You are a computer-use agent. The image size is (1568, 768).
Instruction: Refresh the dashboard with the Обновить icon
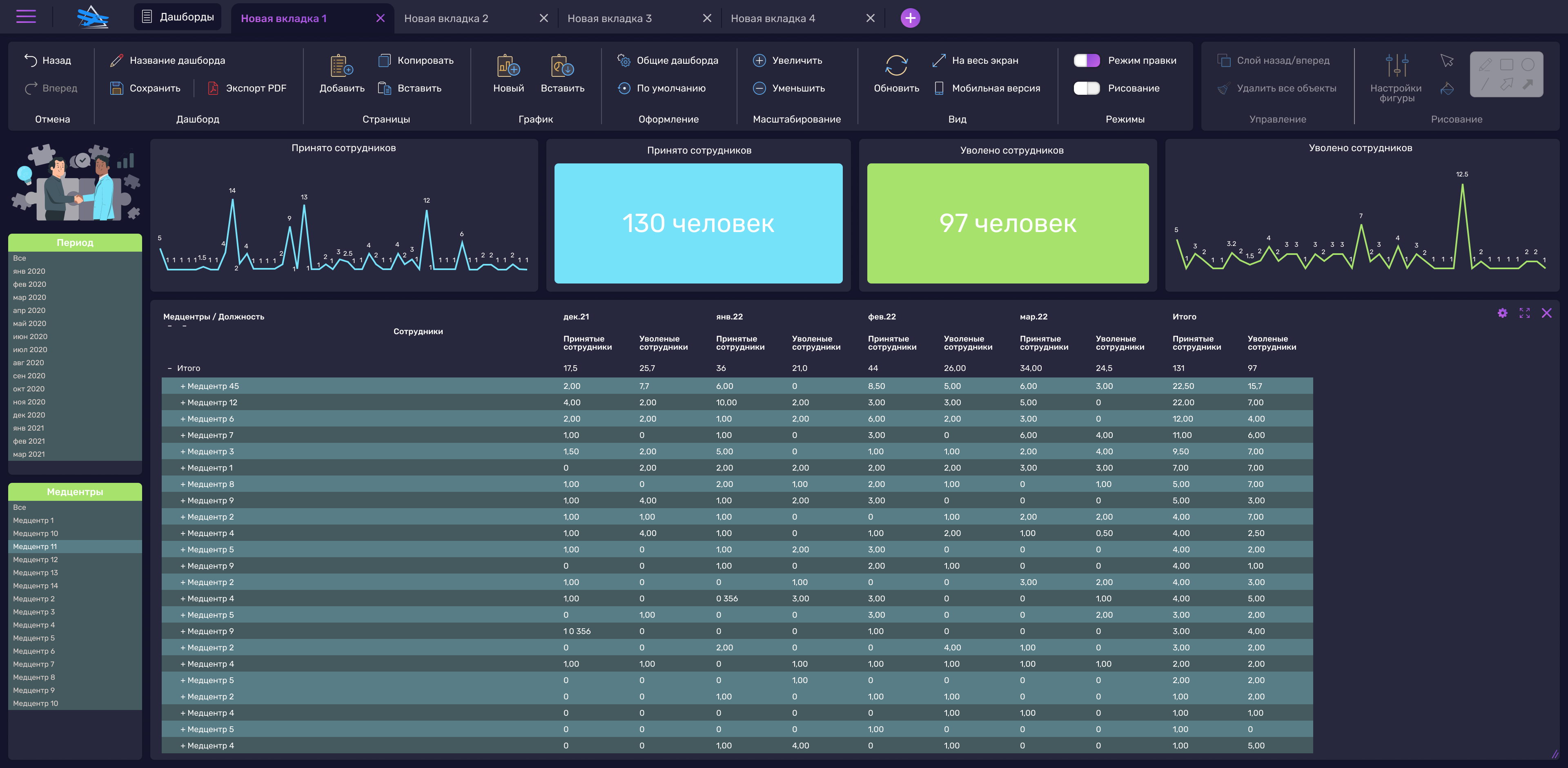(896, 66)
